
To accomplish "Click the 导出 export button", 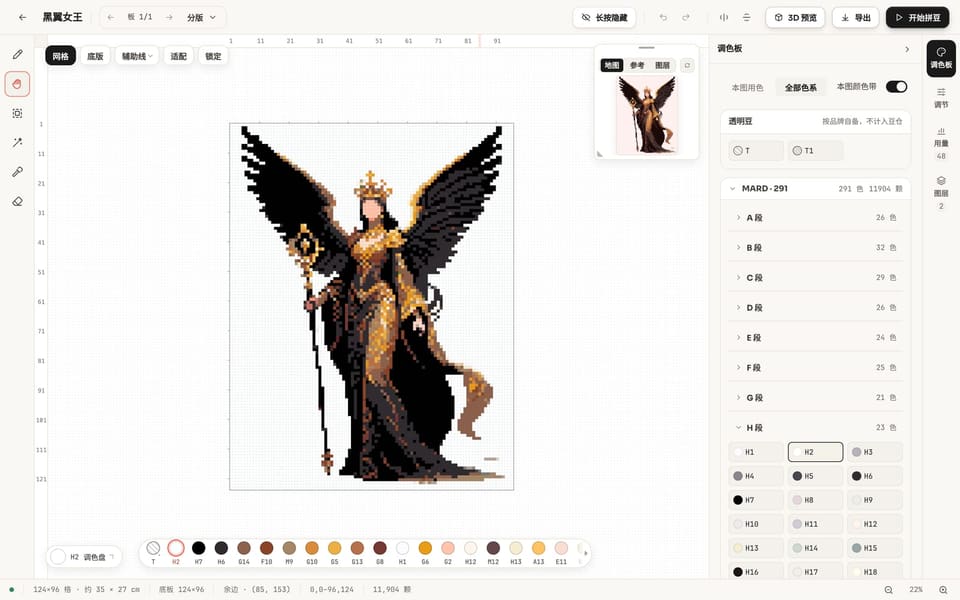I will (x=855, y=17).
